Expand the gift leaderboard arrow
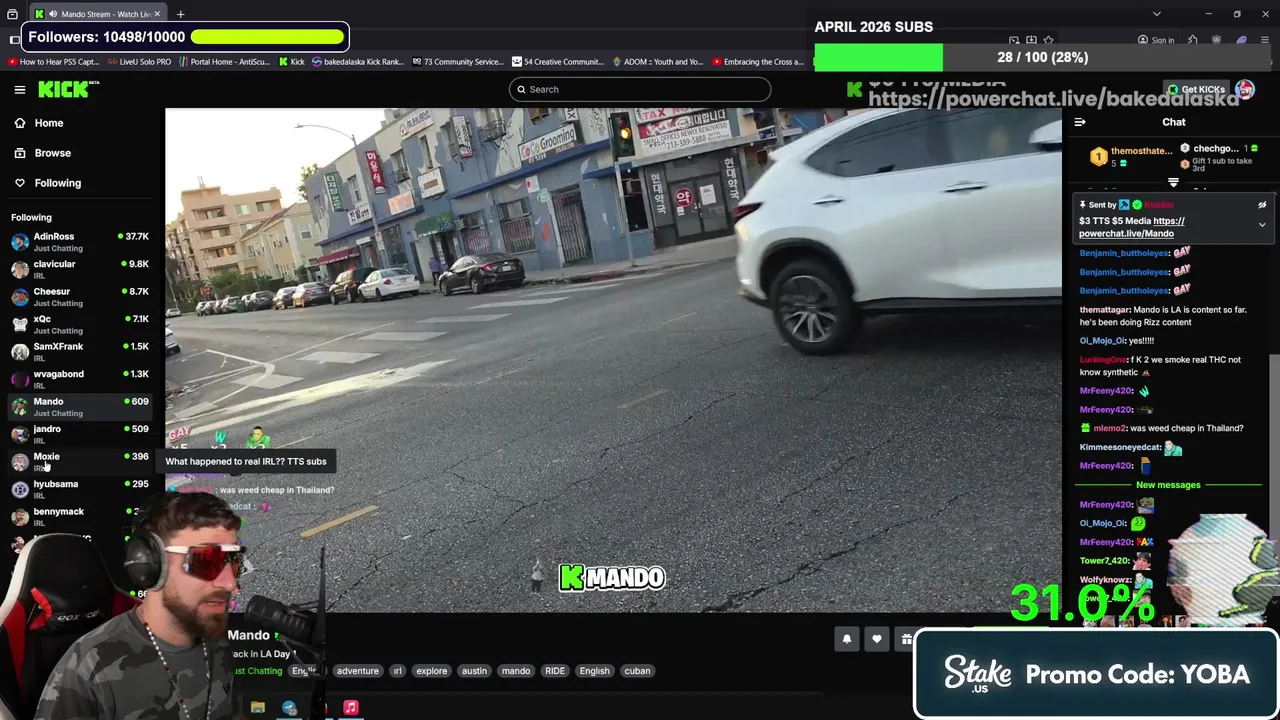 click(x=1173, y=183)
